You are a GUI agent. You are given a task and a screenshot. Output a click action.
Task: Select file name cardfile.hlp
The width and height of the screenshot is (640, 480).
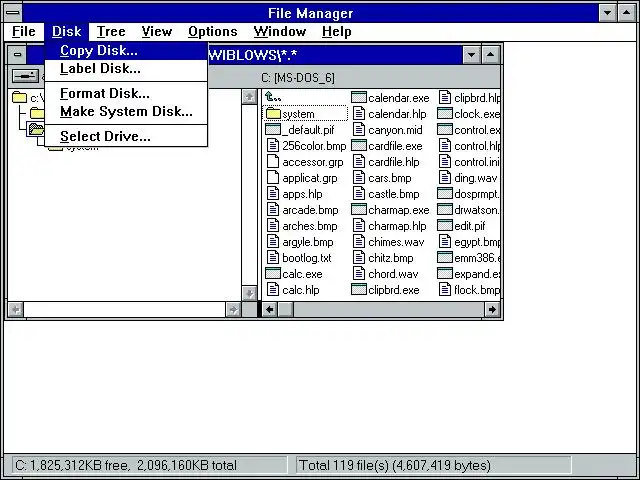coord(393,162)
